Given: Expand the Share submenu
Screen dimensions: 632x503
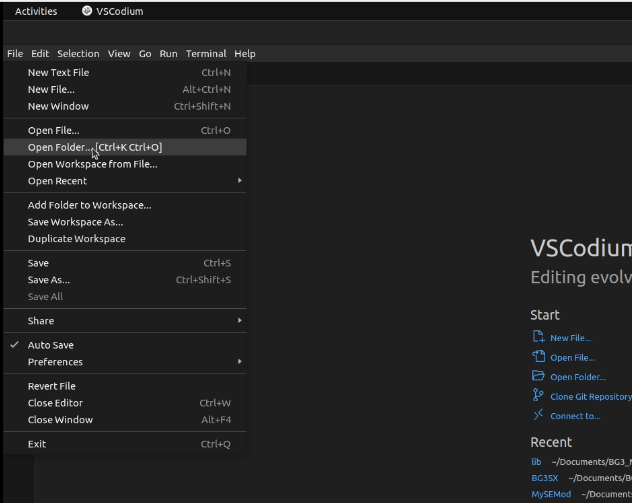Looking at the screenshot, I should coord(125,321).
